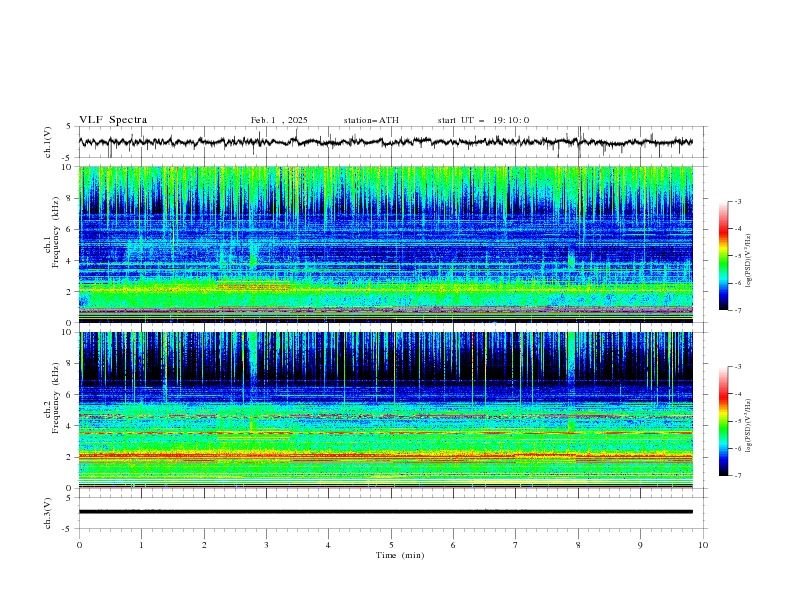
Task: Click the ch.3 voltage flat trace
Action: point(385,512)
